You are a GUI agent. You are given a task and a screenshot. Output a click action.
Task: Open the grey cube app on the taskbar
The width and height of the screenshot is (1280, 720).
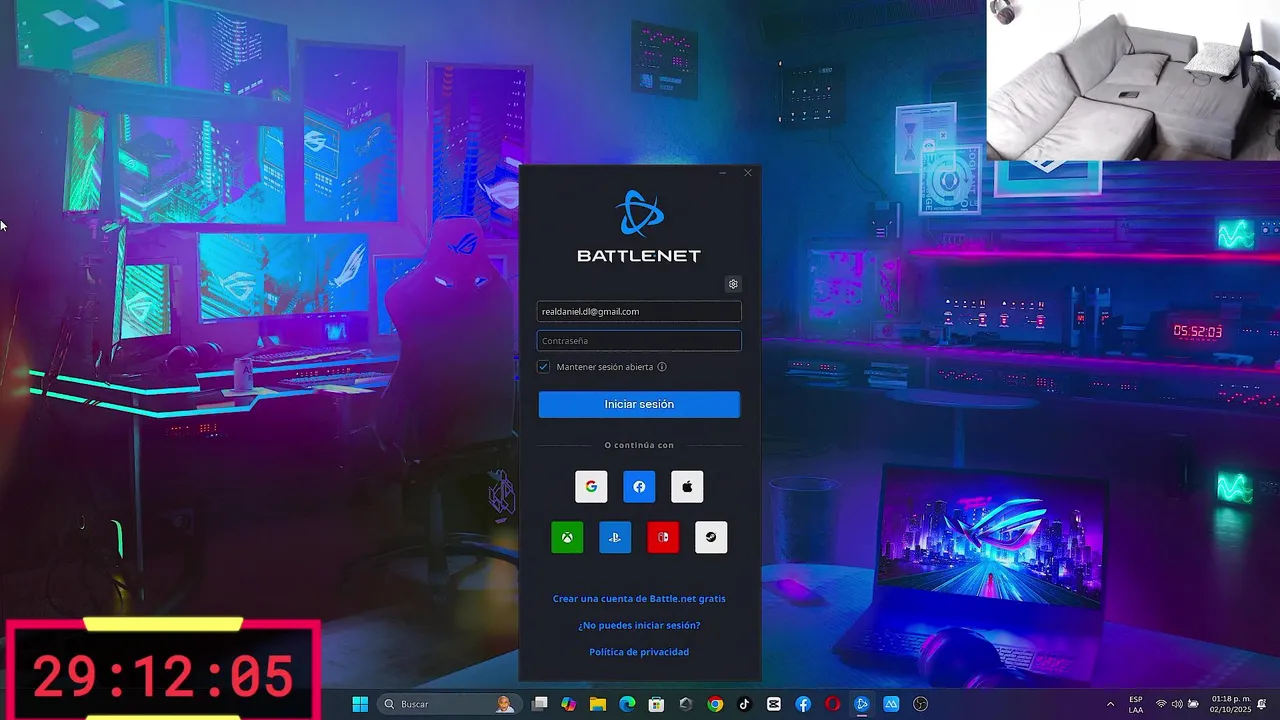click(x=686, y=704)
